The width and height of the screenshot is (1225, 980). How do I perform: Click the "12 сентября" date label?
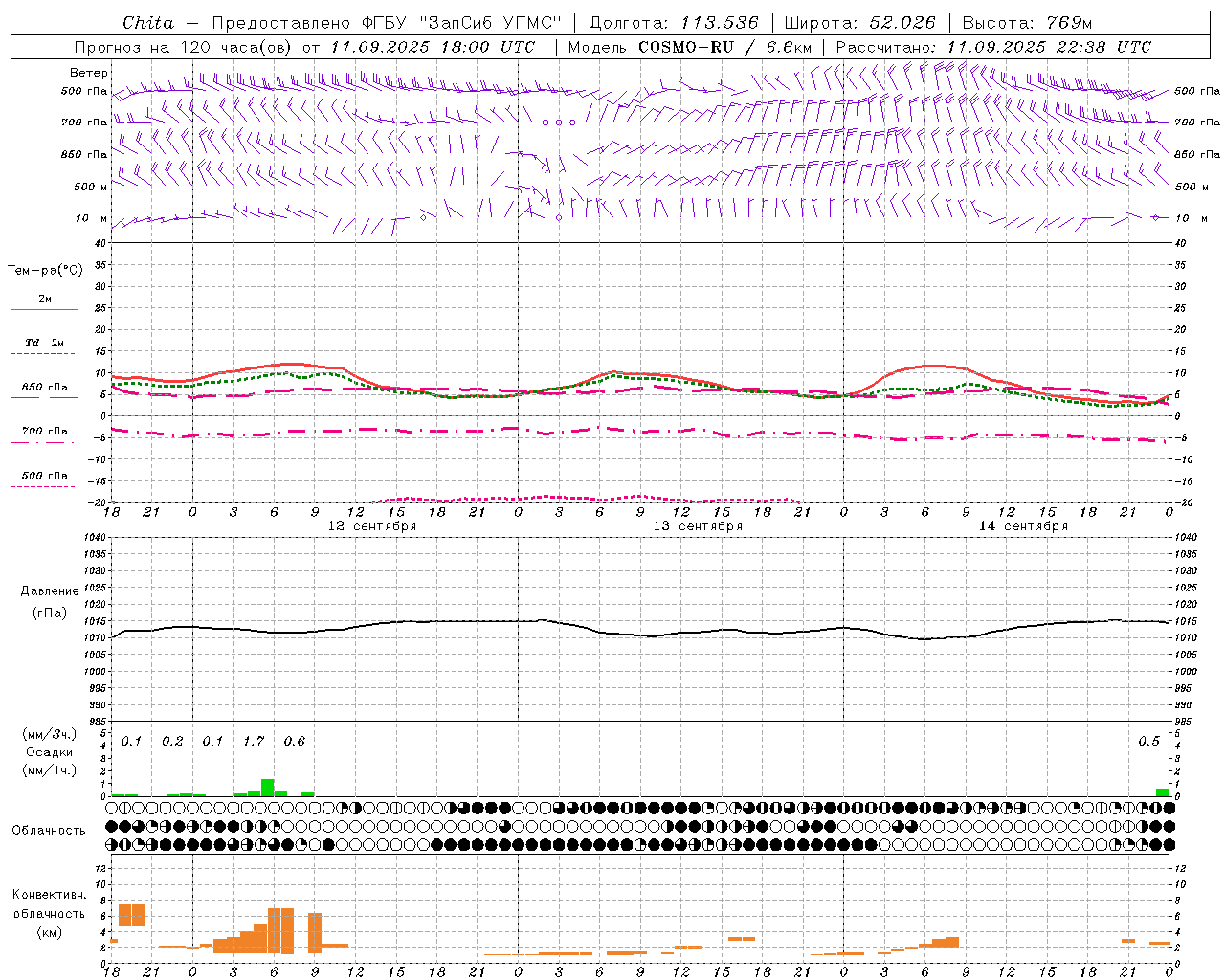click(x=372, y=526)
